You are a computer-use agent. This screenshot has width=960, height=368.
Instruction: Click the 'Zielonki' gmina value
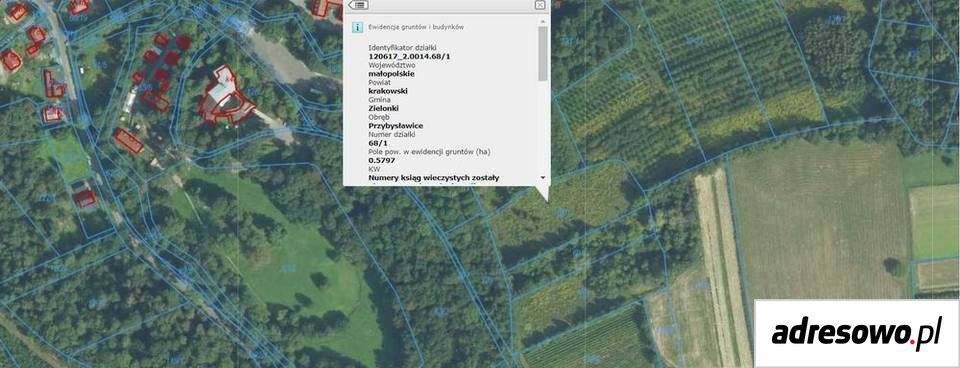coord(385,108)
